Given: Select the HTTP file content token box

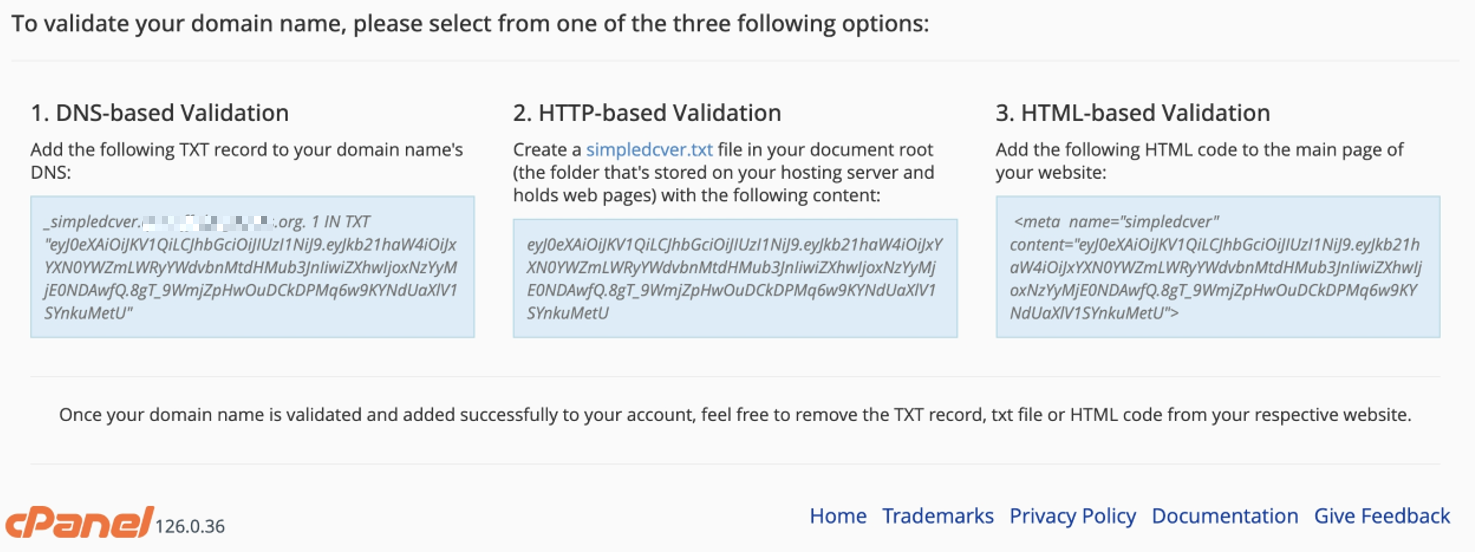Looking at the screenshot, I should tap(734, 278).
